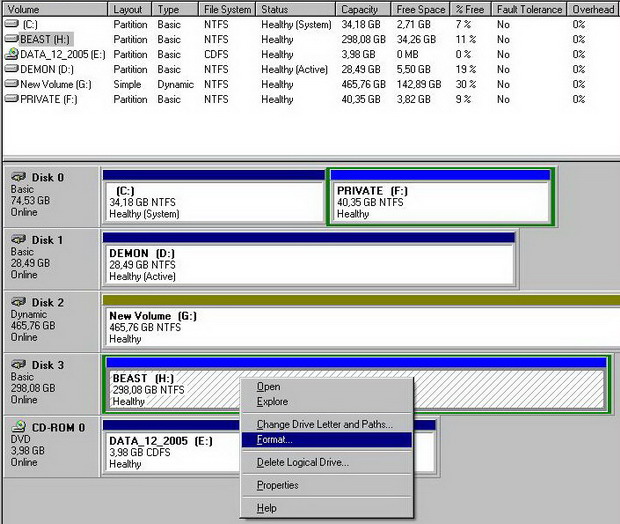Click the BEAST (H:) label in the volume list
Screen dimensions: 620x524
pyautogui.click(x=45, y=39)
